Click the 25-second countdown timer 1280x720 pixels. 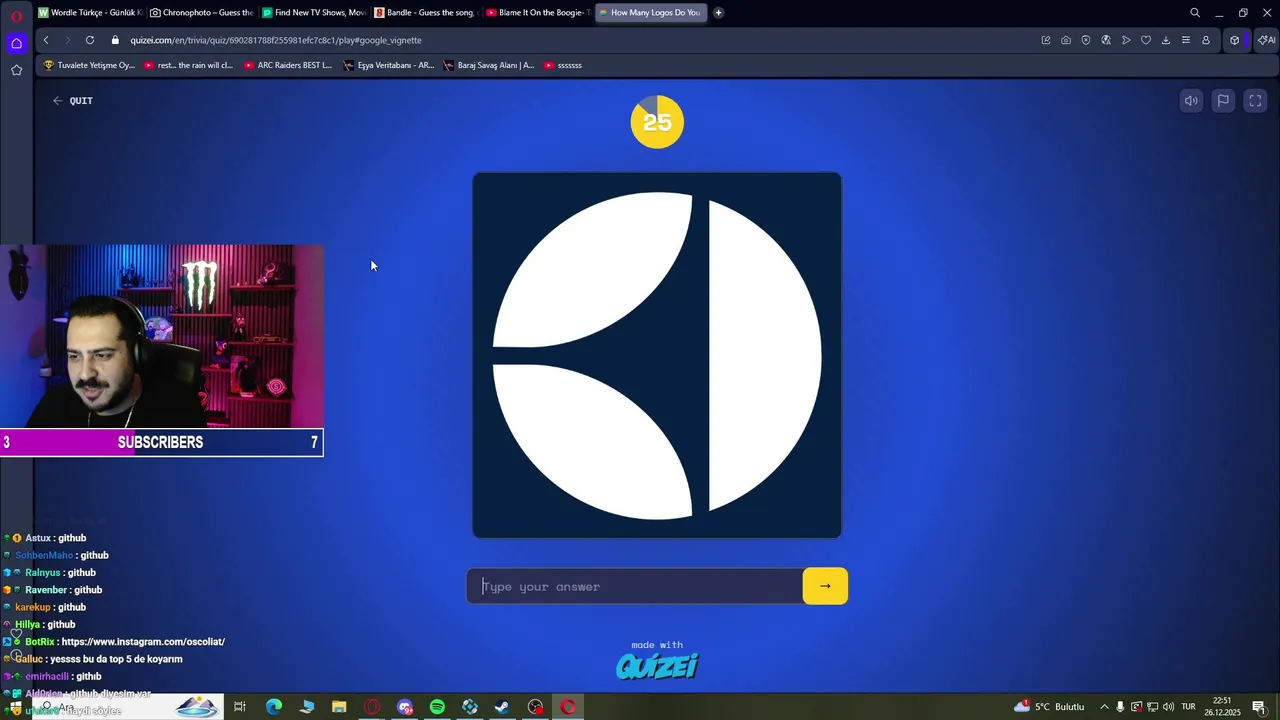pyautogui.click(x=657, y=122)
